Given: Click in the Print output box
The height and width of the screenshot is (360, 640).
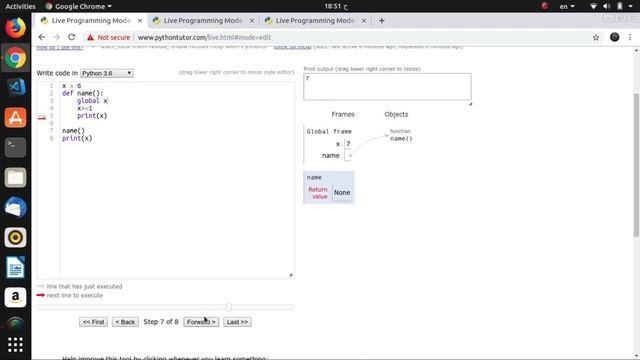Looking at the screenshot, I should tap(387, 87).
